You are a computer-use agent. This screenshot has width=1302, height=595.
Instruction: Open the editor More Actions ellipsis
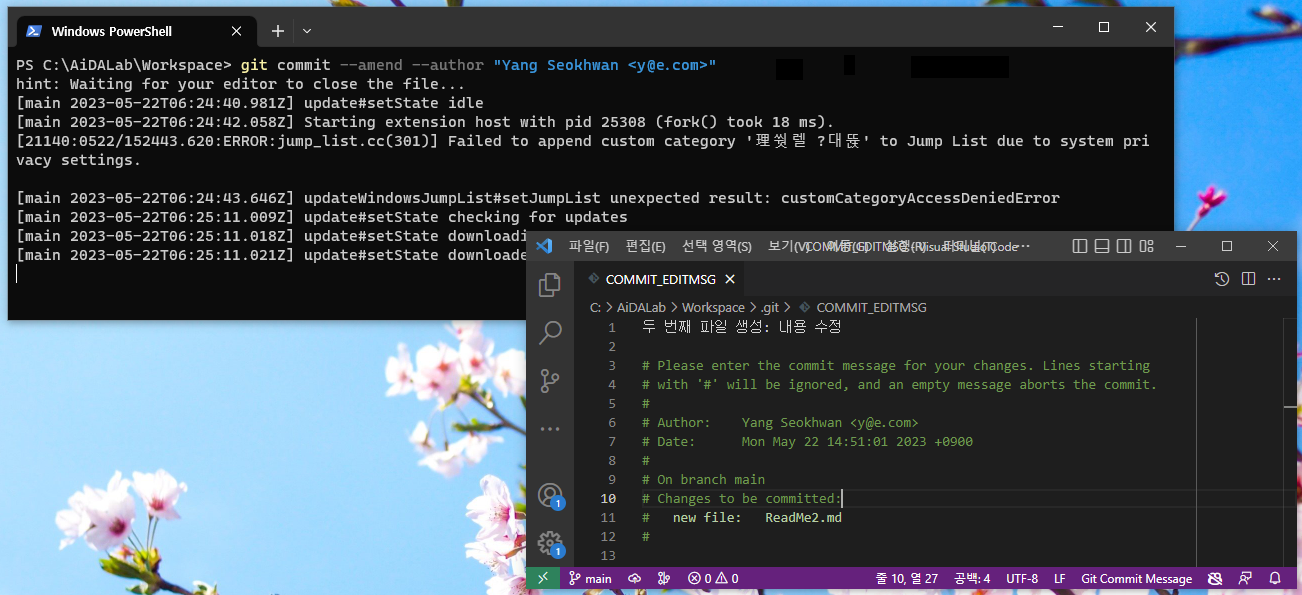click(x=1275, y=279)
